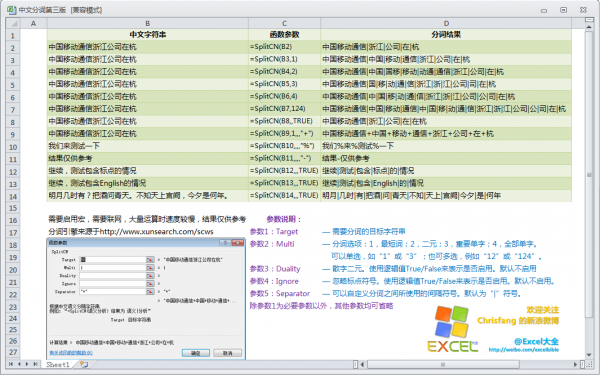
Task: Click the horizontal scrollbar left arrow
Action: 362,364
